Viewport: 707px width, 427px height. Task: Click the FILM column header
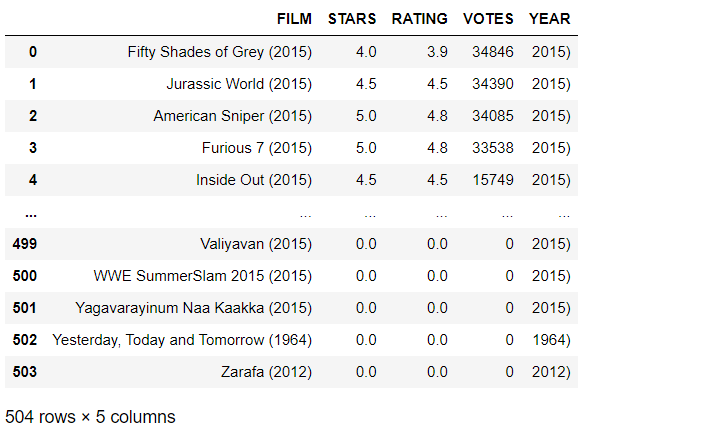(x=294, y=19)
